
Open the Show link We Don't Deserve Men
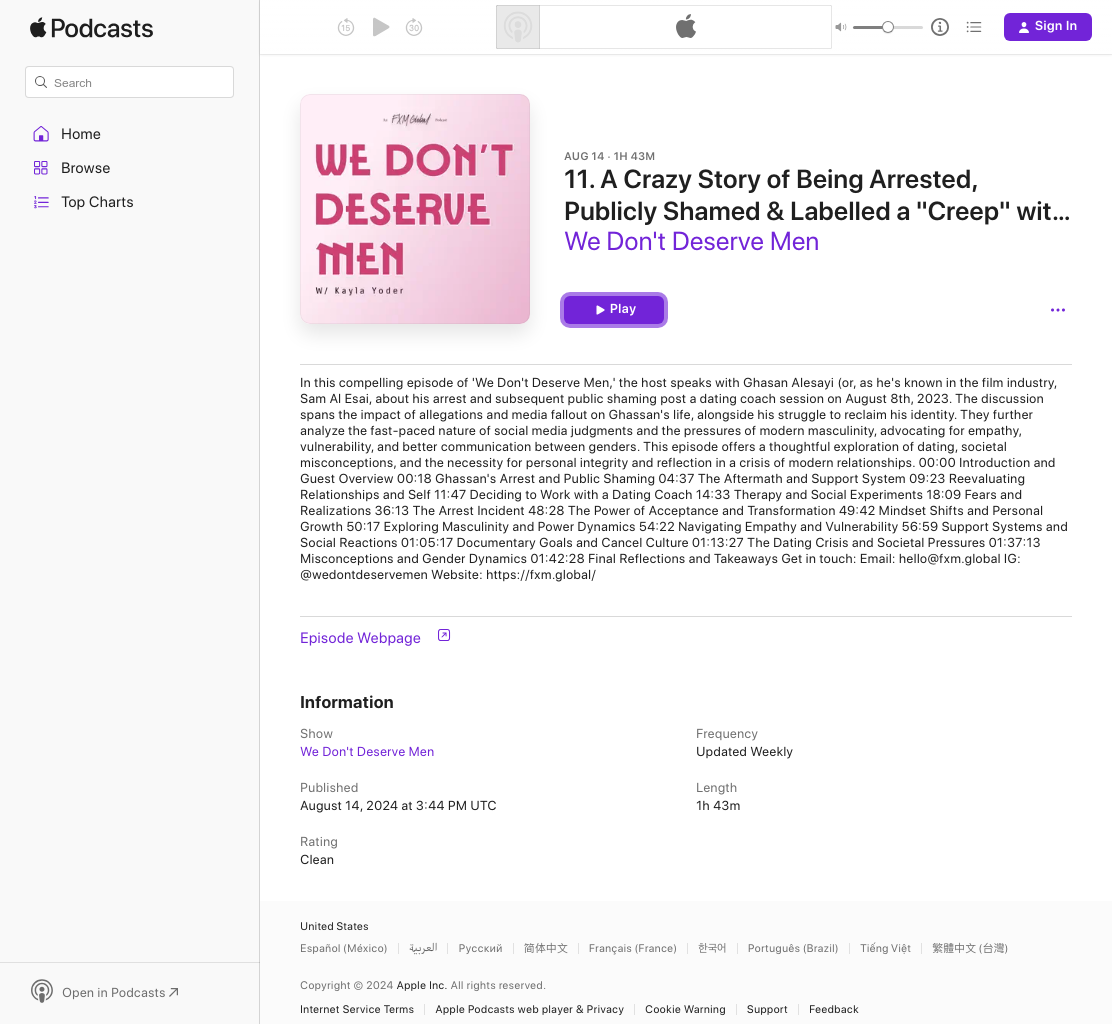pos(367,752)
